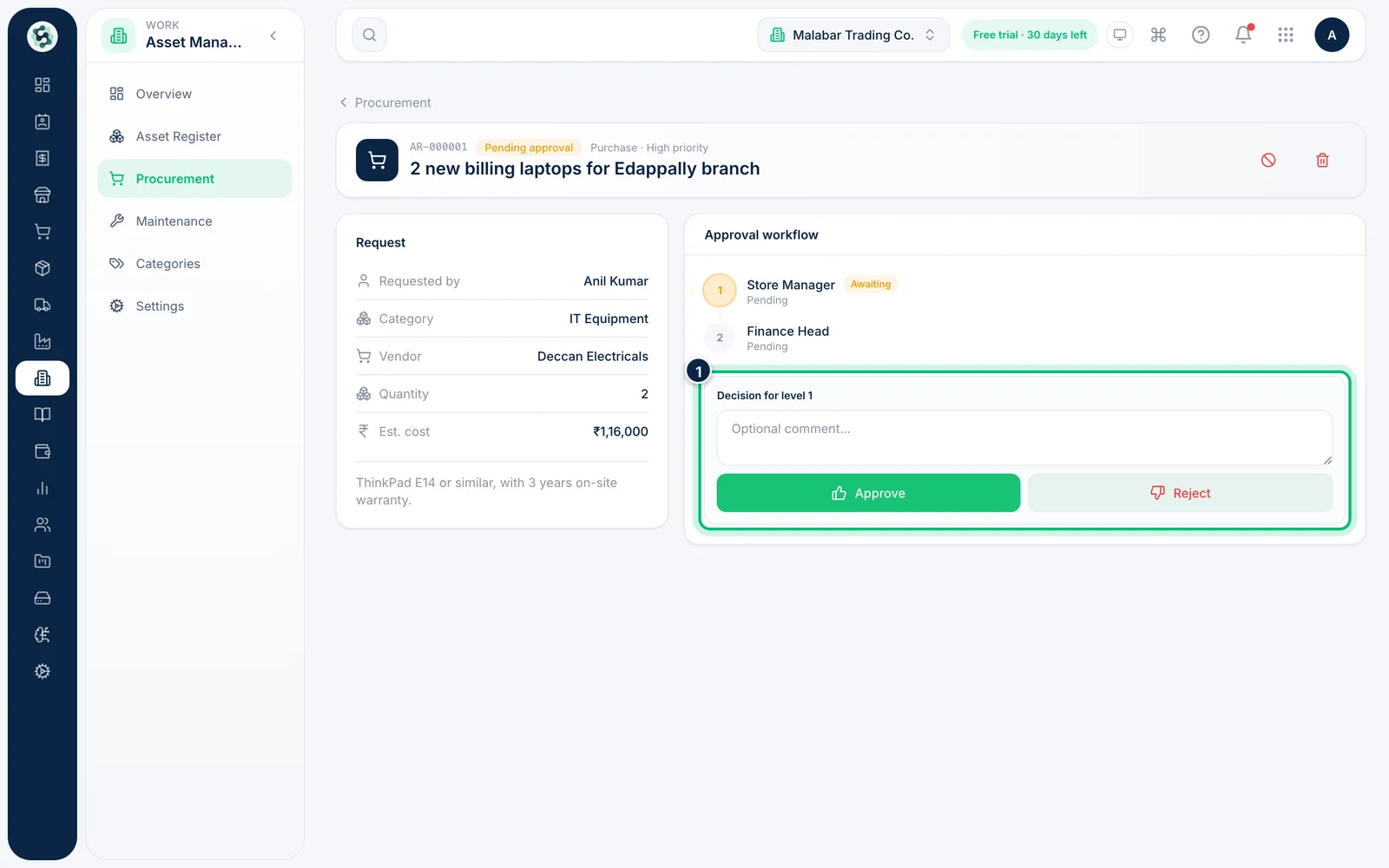Viewport: 1389px width, 868px height.
Task: Open Settings in Asset Management sidebar
Action: [194, 306]
